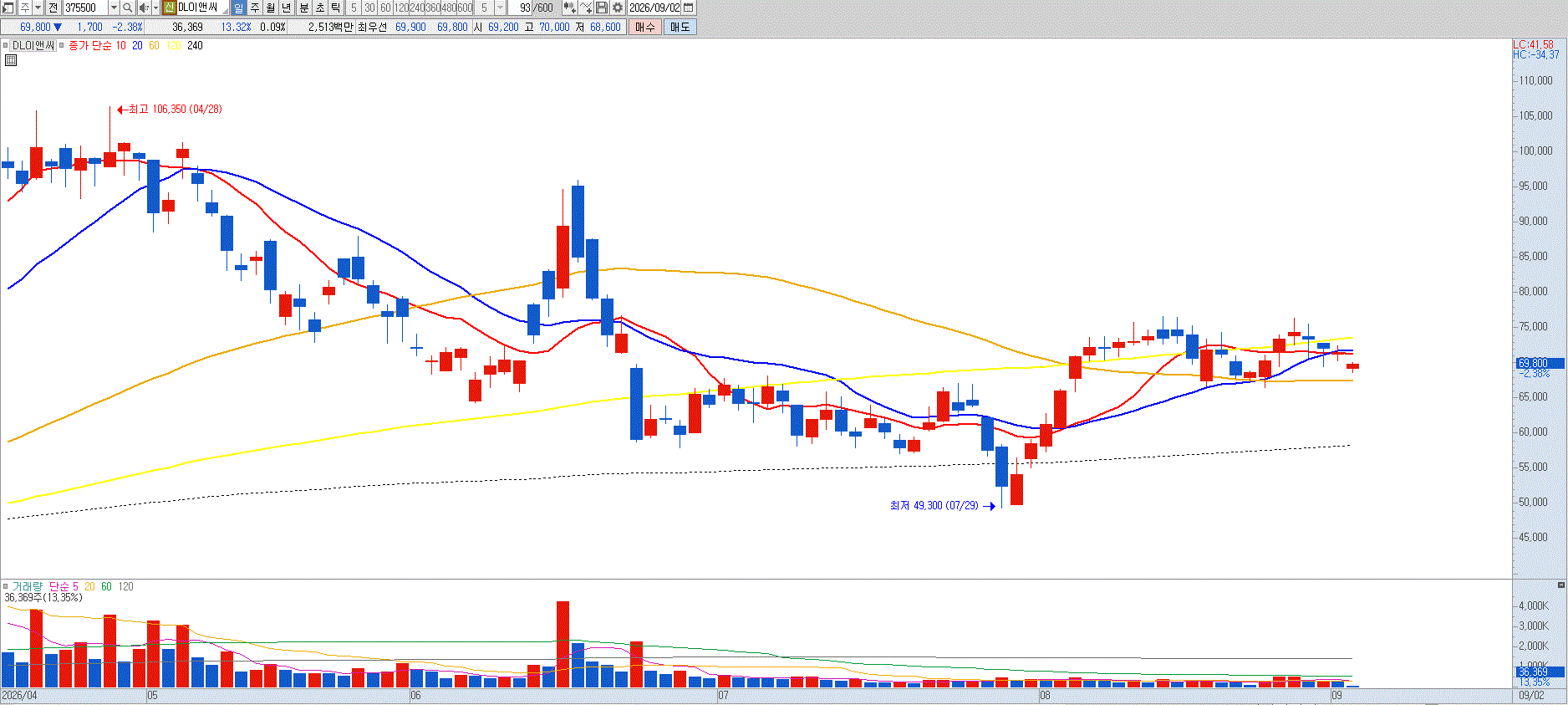Select the 120 interval preset

401,8
